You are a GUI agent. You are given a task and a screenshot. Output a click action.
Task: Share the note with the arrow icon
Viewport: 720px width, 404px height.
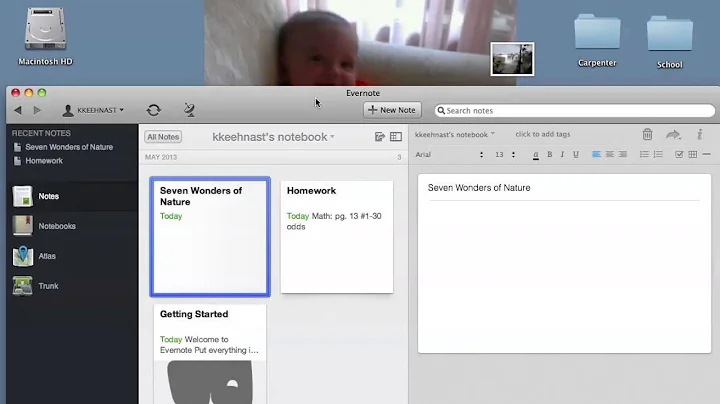673,134
